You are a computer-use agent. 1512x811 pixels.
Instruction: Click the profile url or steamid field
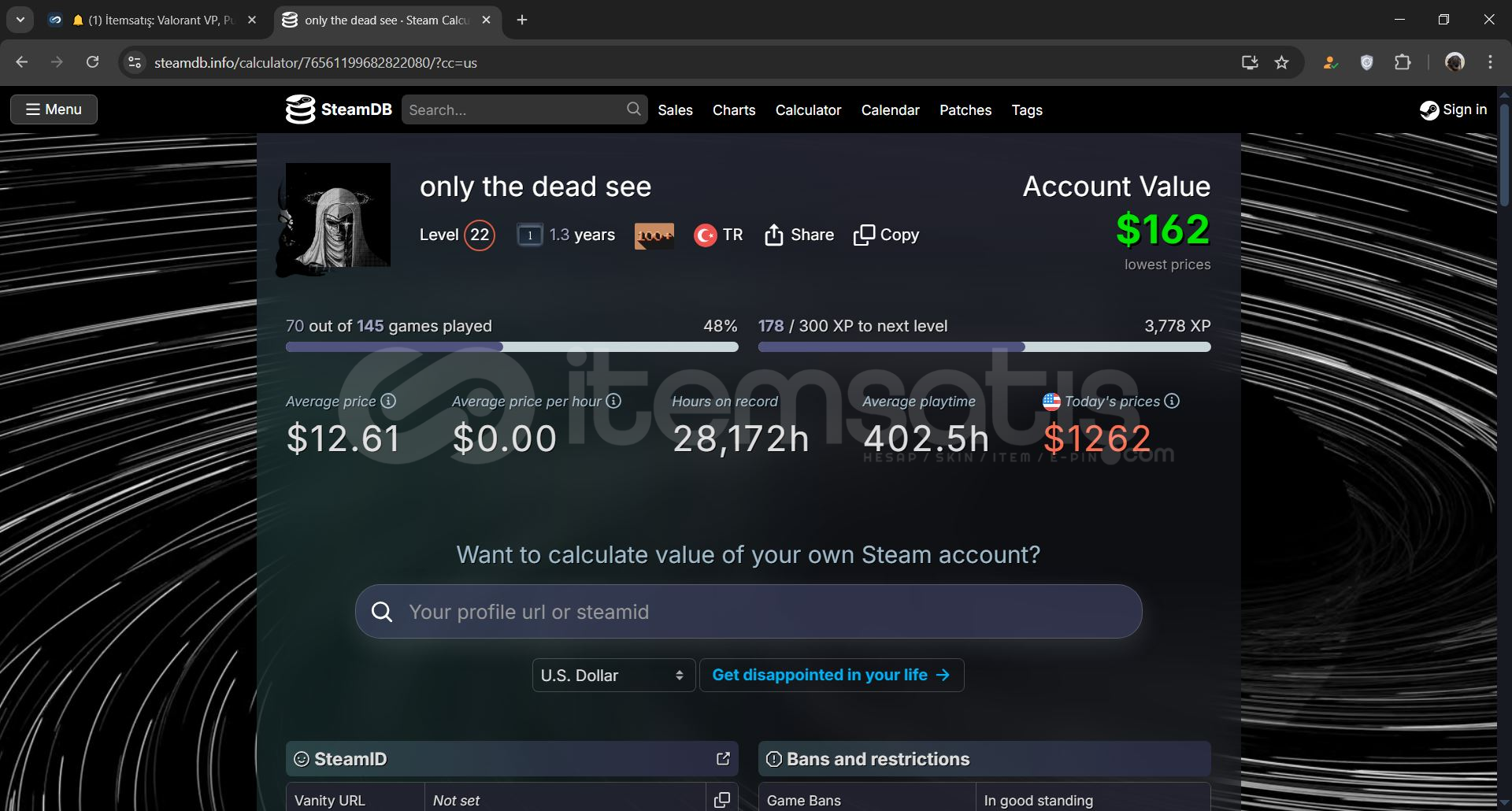[748, 612]
